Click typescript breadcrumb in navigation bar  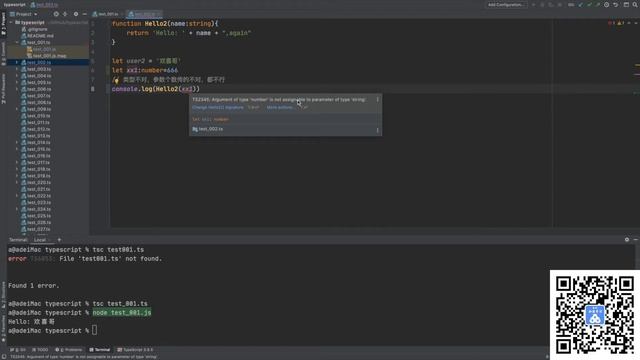14,5
